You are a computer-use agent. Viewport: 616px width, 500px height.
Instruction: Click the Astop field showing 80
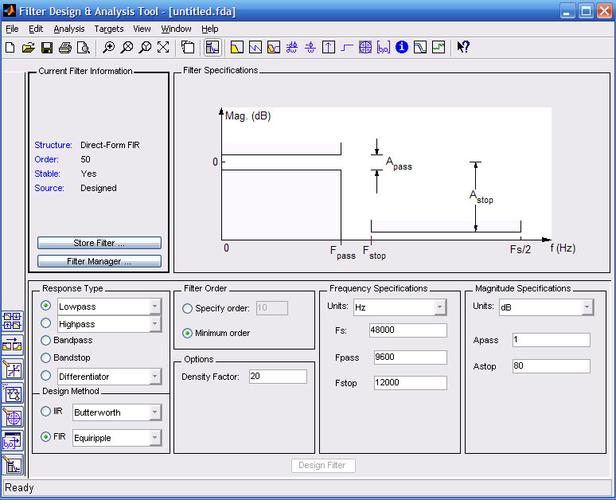[551, 366]
